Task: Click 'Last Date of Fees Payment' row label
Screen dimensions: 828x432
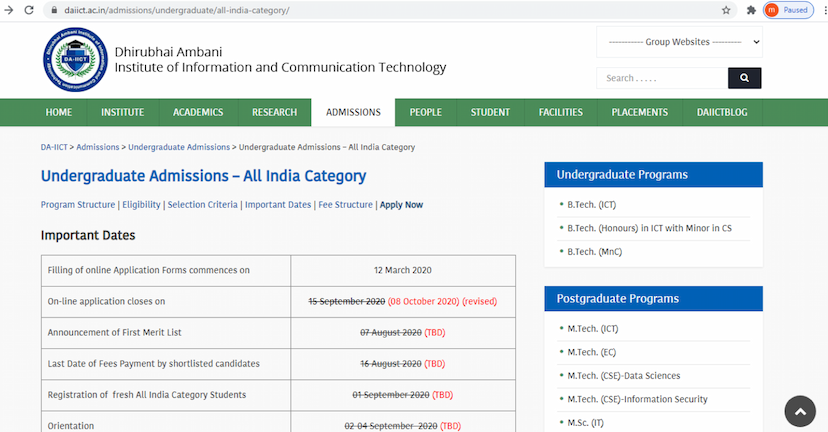Action: (x=154, y=364)
